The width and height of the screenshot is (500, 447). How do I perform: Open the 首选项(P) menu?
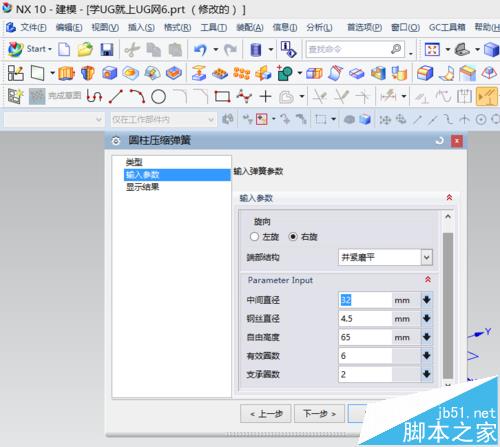(364, 27)
